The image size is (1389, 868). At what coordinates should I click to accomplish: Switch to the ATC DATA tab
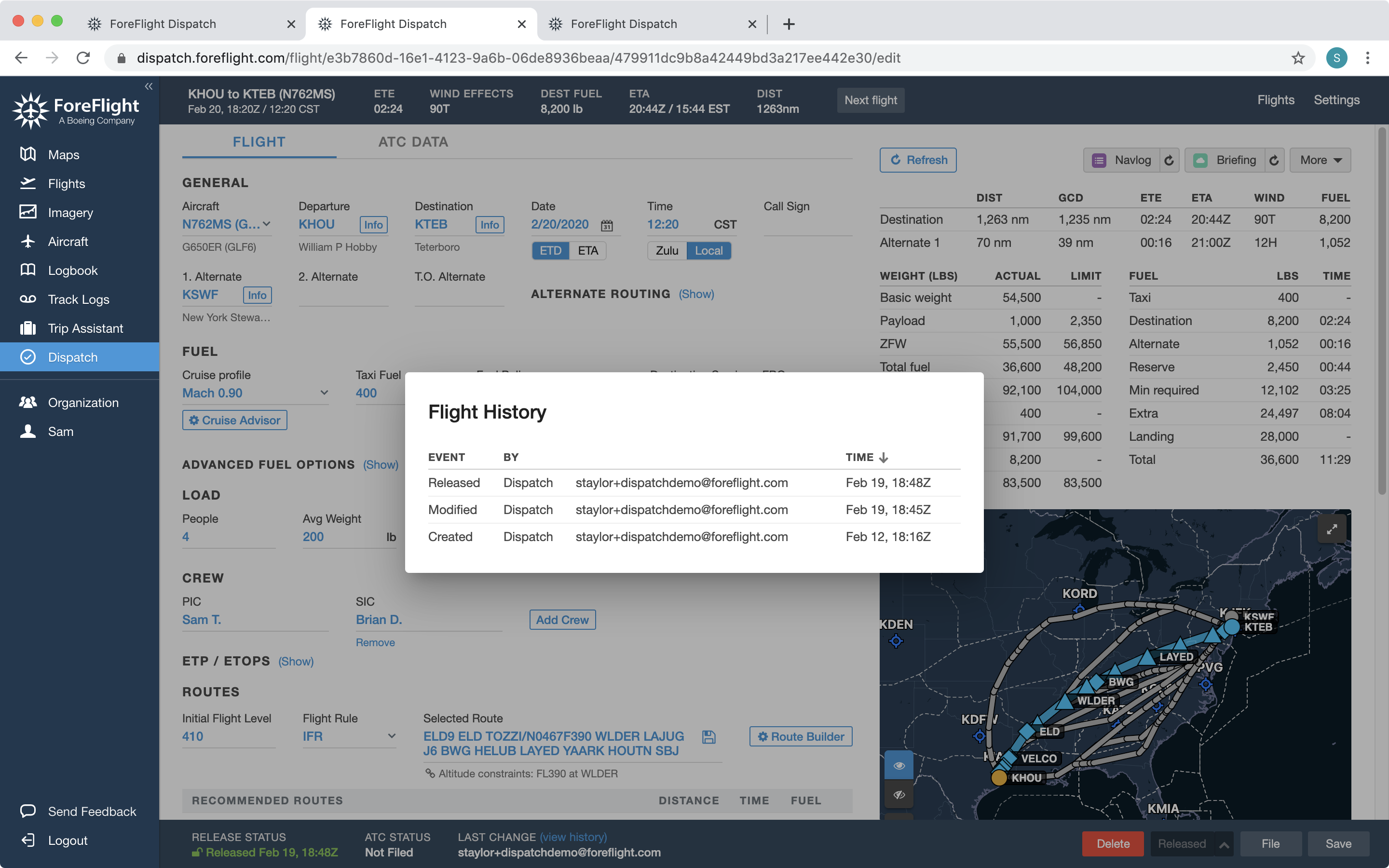[x=413, y=142]
